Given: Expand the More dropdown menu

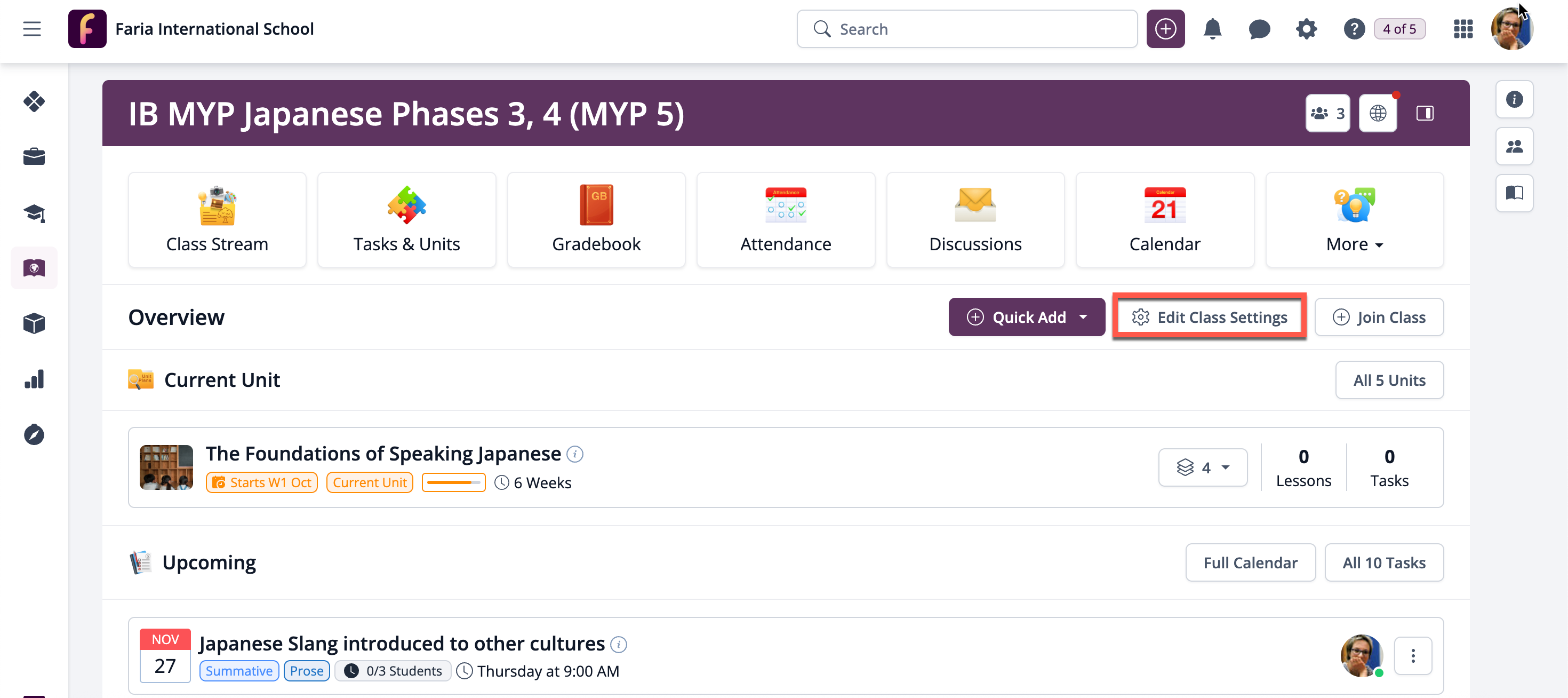Looking at the screenshot, I should 1354,220.
